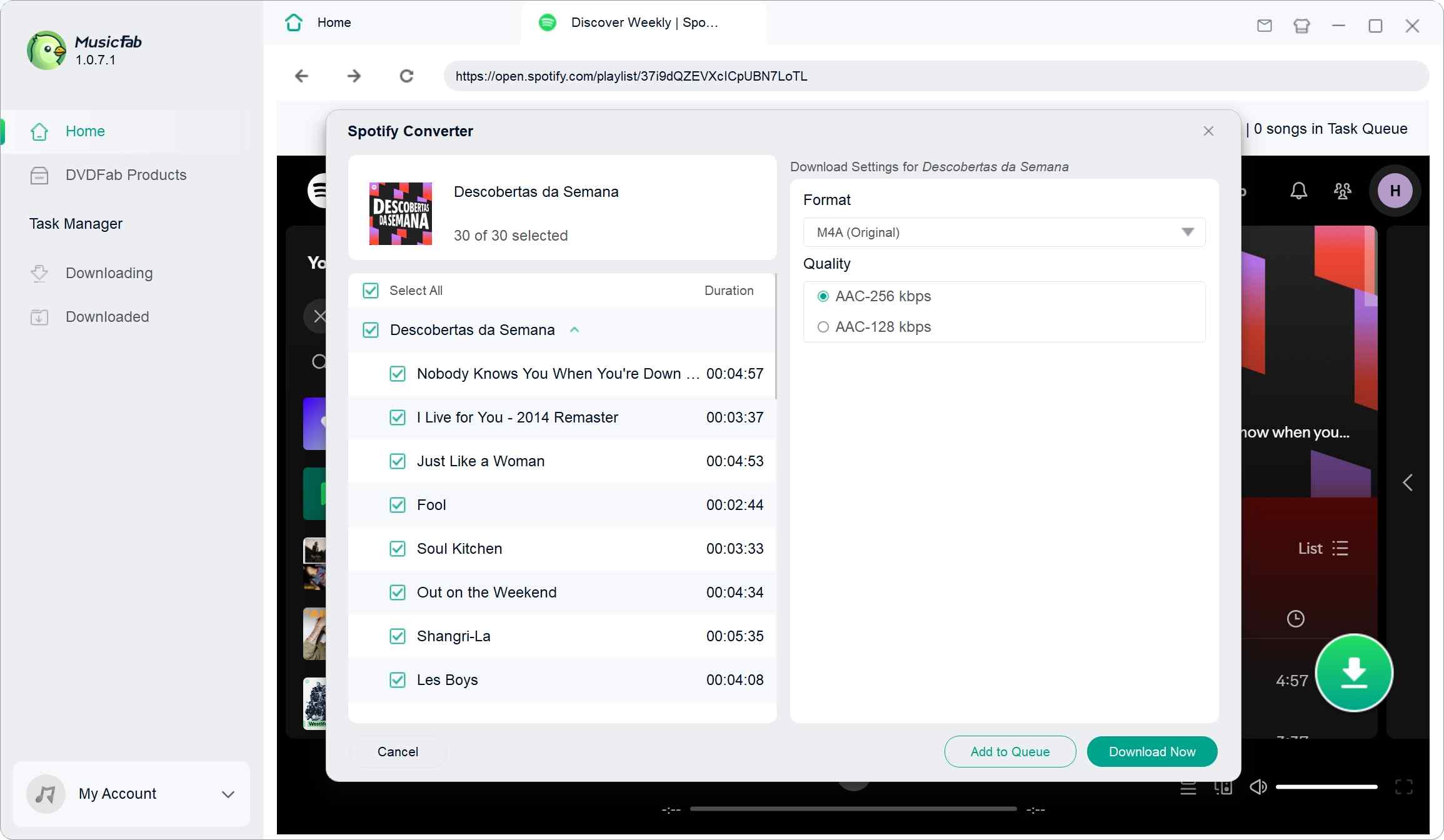Open the skin theme shirt icon
Viewport: 1444px width, 840px height.
(1301, 26)
